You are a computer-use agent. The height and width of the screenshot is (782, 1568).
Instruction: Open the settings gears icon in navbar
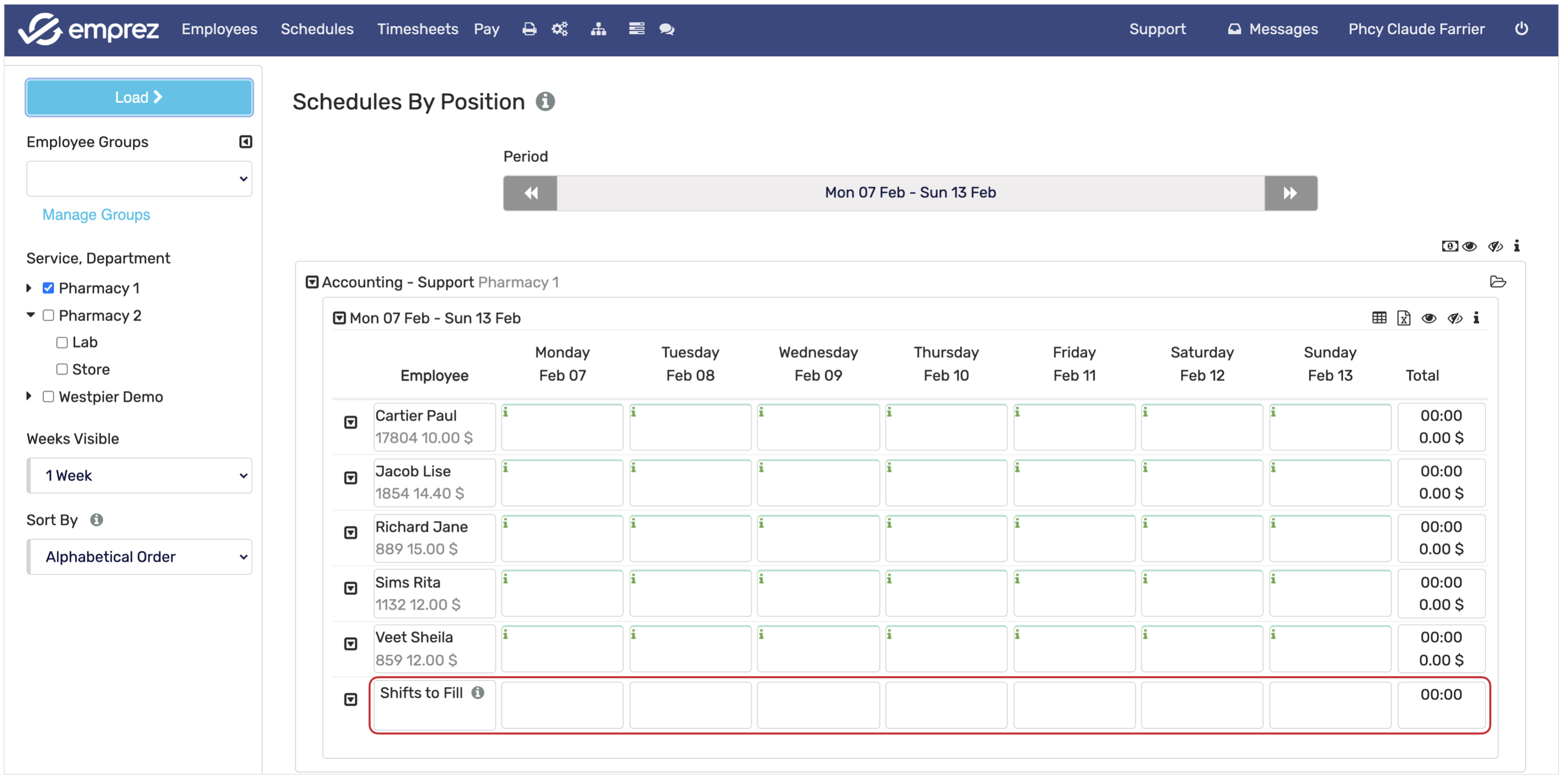coord(559,29)
